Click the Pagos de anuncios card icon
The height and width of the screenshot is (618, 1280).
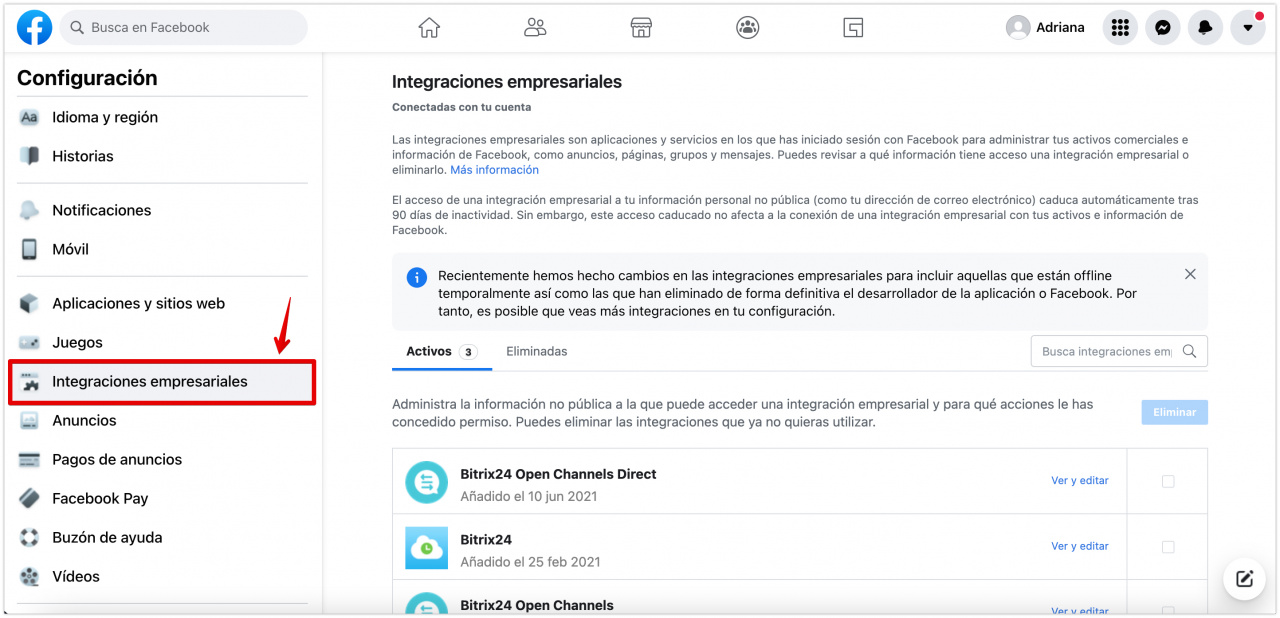click(29, 459)
